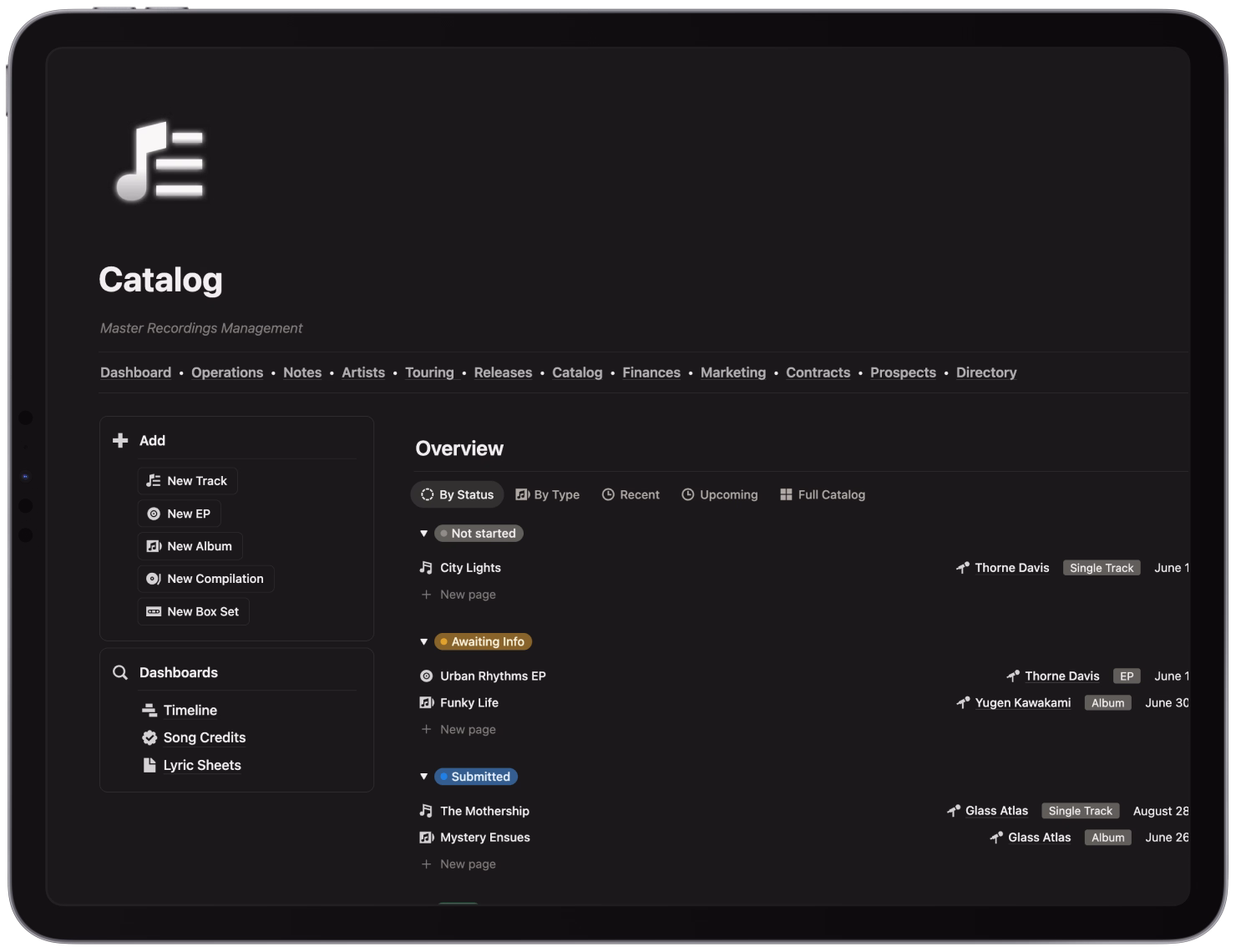This screenshot has width=1236, height=952.
Task: Click the microphone icon in City Lights row
Action: 963,568
